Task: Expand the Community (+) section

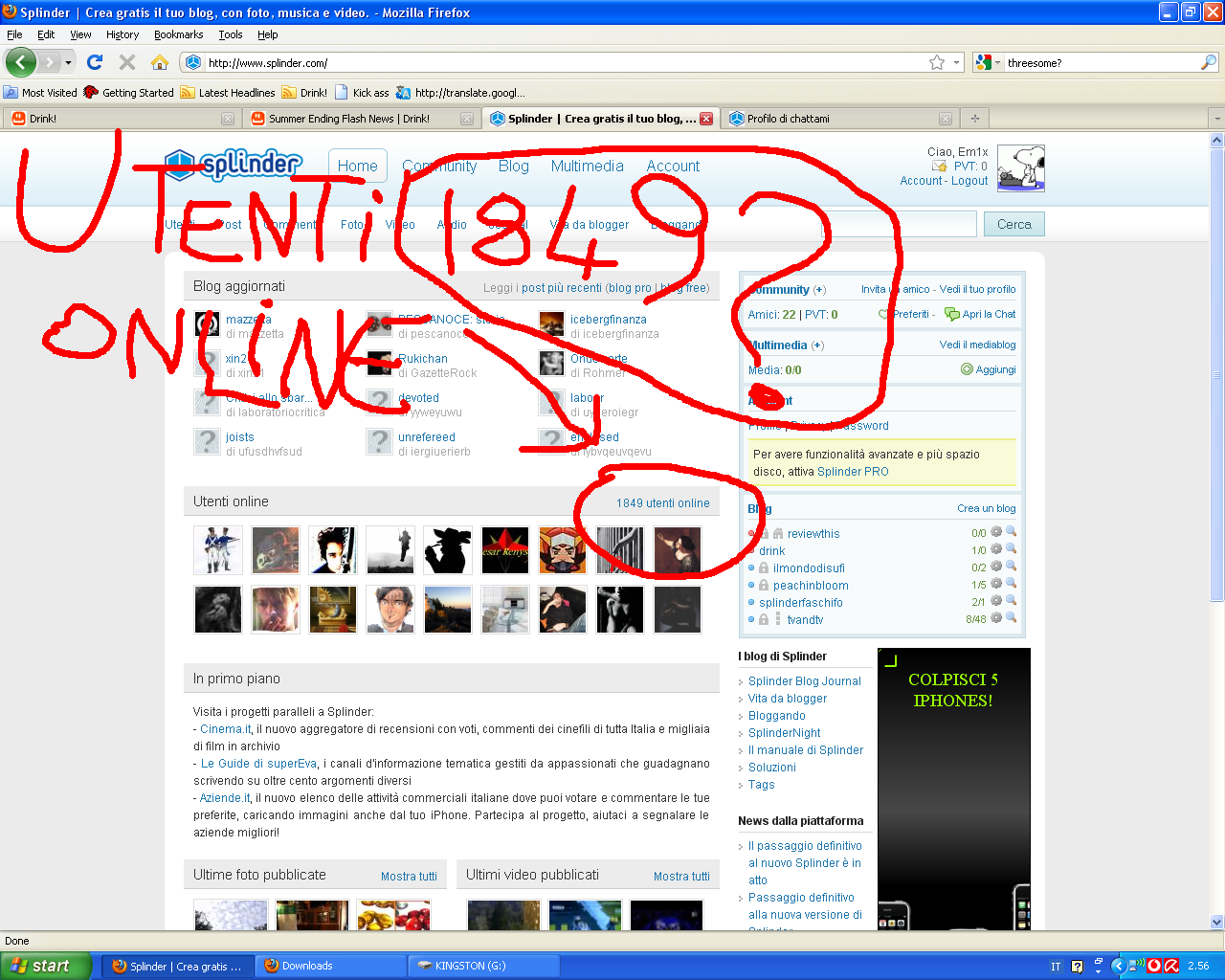Action: click(x=819, y=290)
